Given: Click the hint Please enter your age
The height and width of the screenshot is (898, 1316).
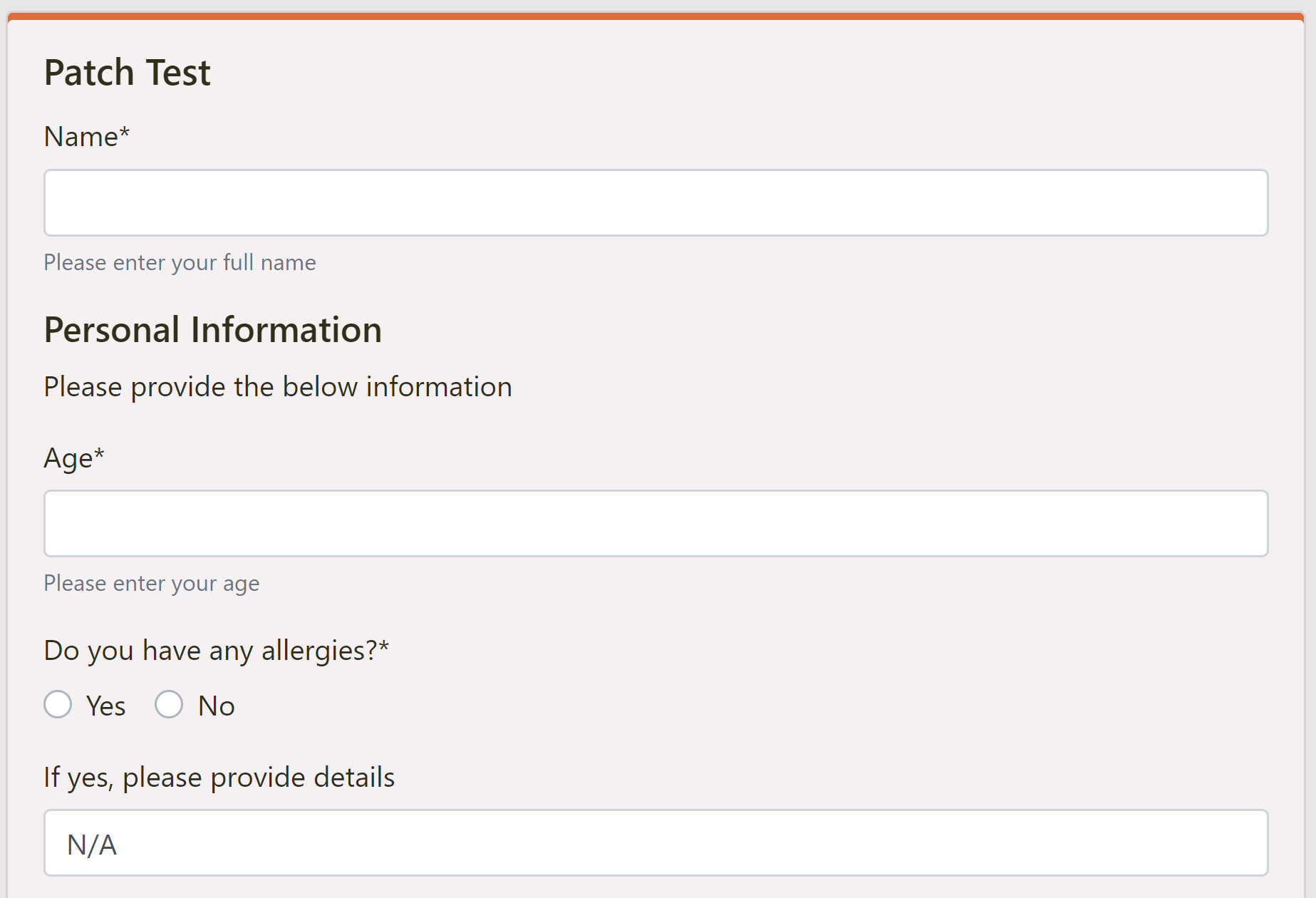Looking at the screenshot, I should (x=151, y=583).
